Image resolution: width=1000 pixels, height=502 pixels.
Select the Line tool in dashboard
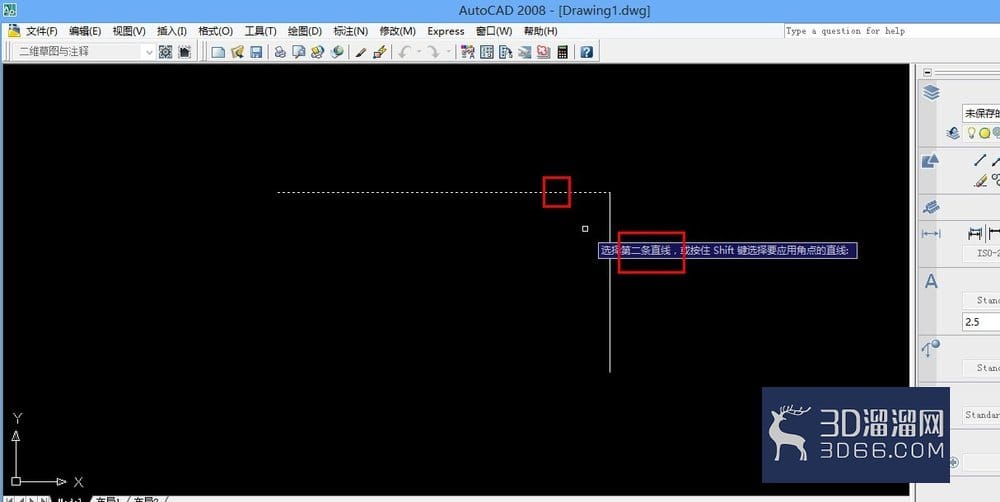click(x=980, y=161)
